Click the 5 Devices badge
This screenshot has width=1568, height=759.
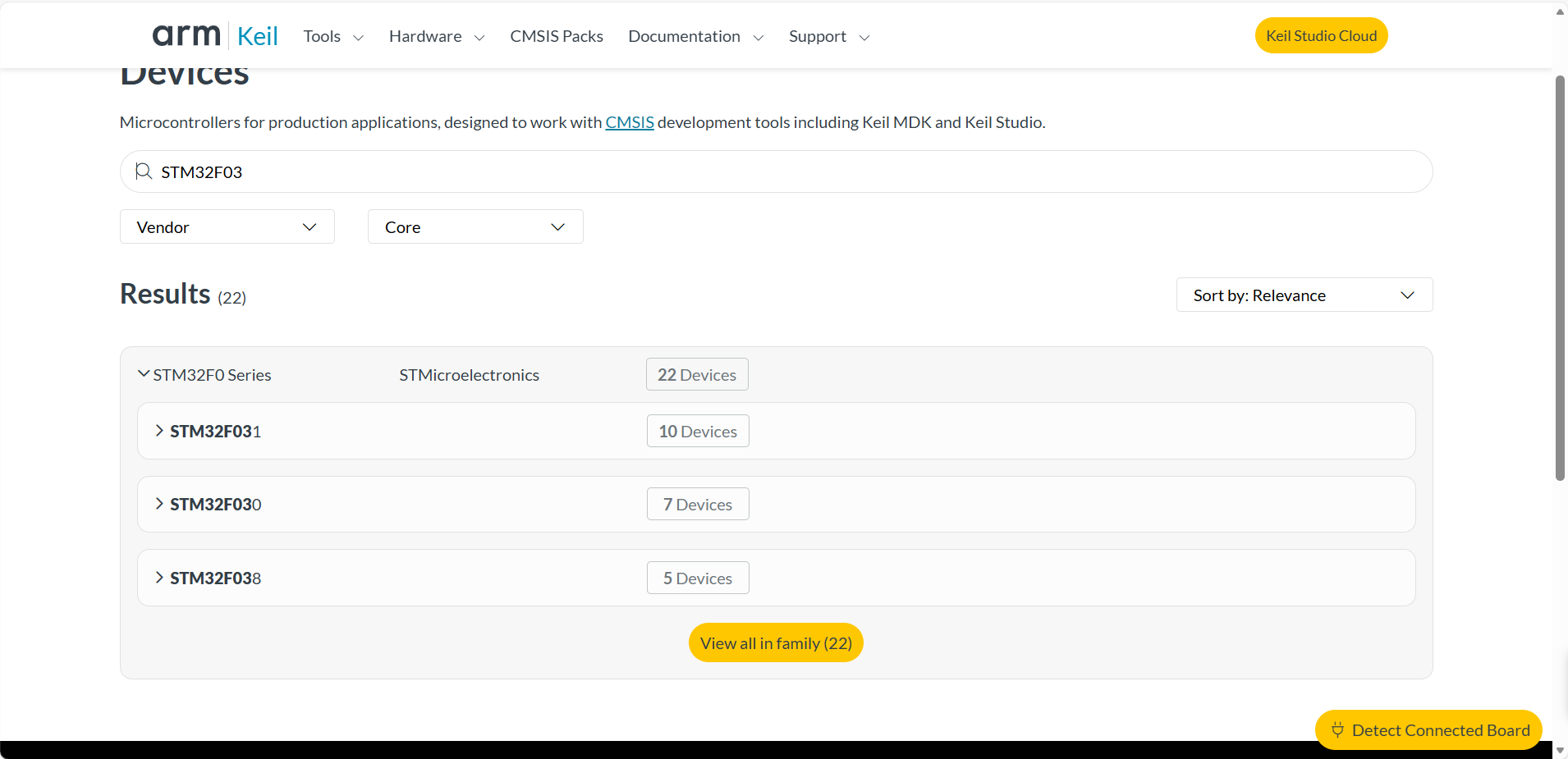pos(698,578)
